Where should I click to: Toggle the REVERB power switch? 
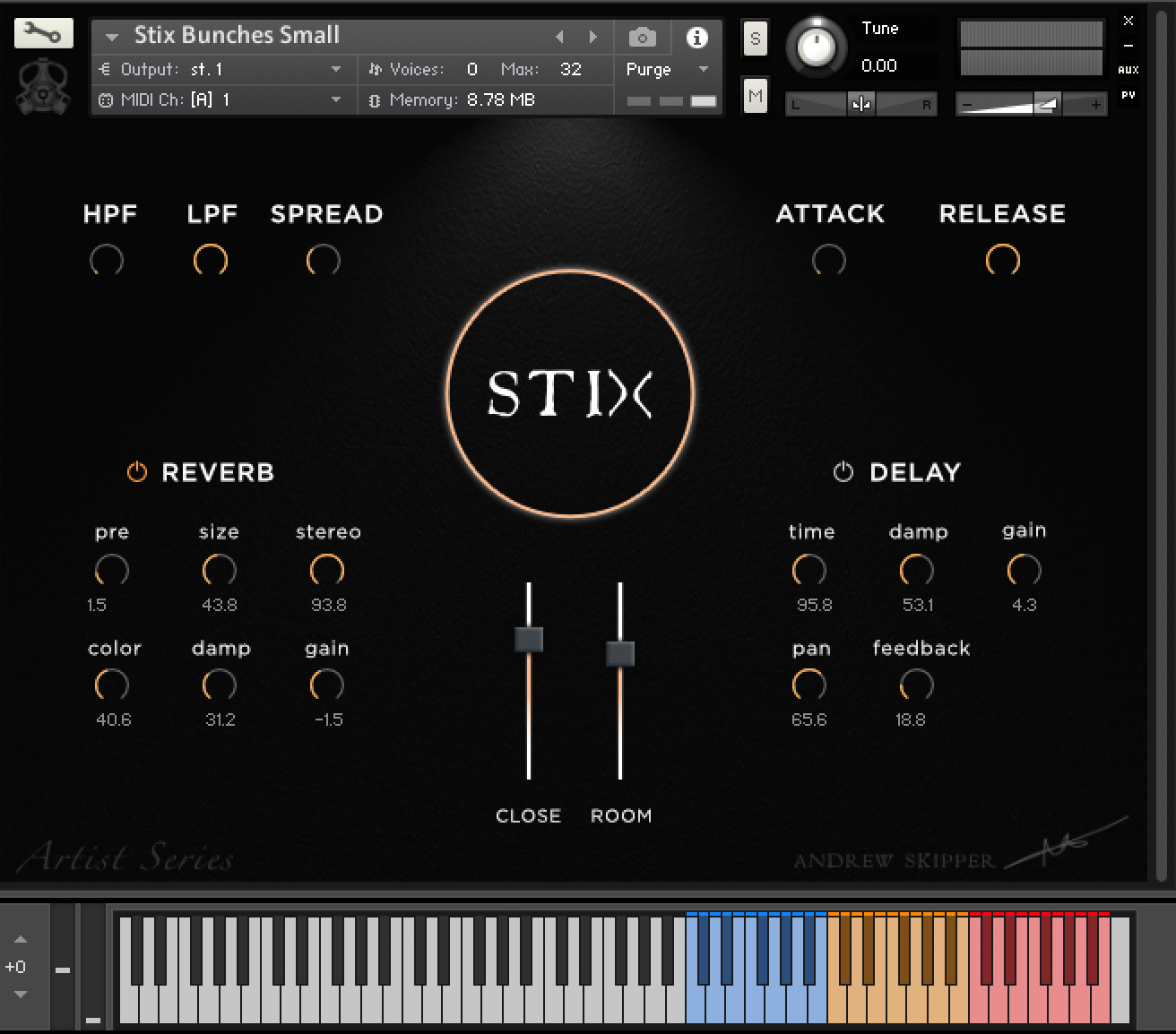pyautogui.click(x=136, y=472)
